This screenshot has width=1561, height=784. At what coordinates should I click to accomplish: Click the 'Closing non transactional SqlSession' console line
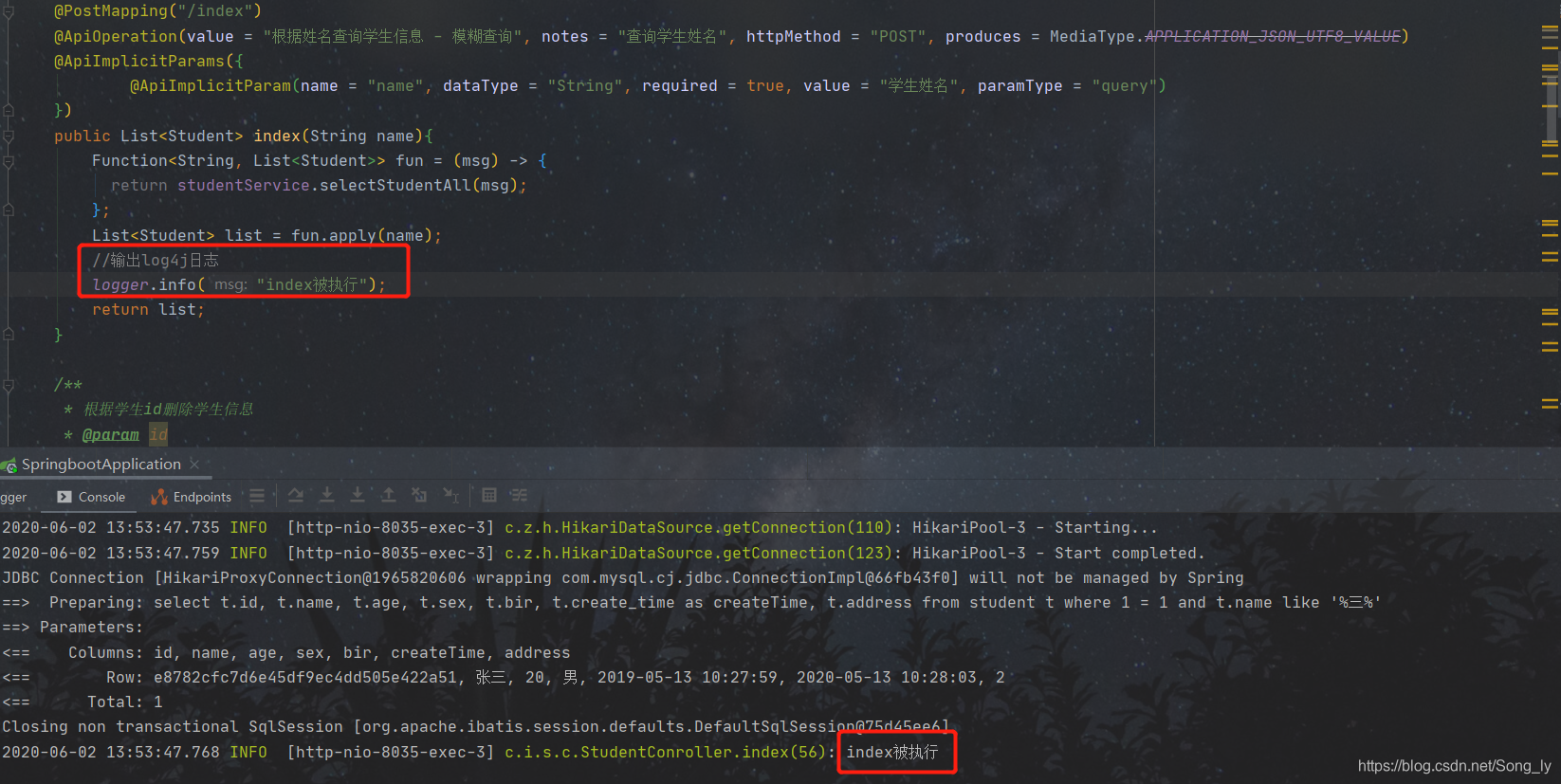[x=476, y=727]
